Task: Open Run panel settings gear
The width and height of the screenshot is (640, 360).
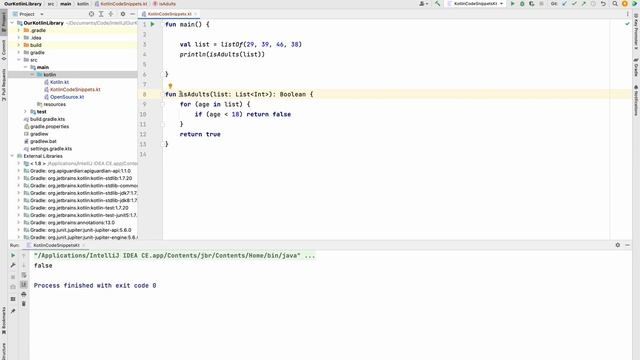Action: 618,245
